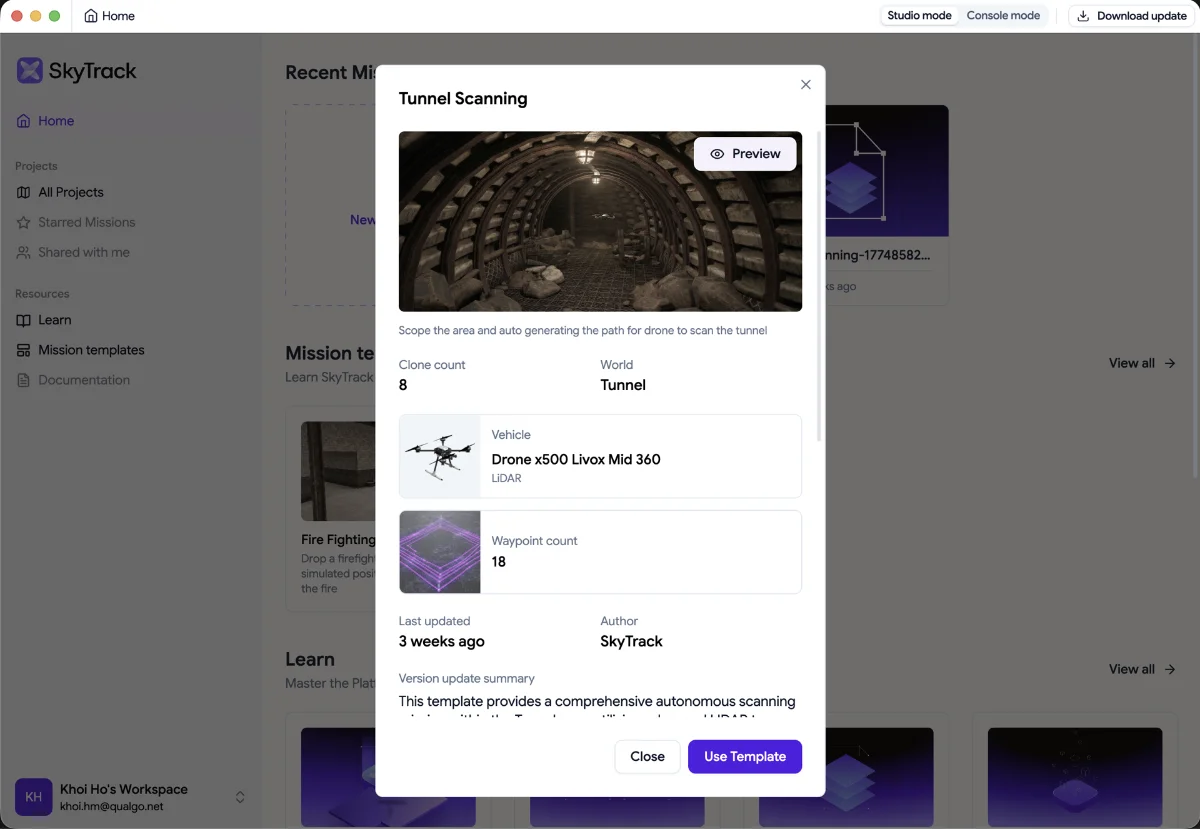The height and width of the screenshot is (829, 1200).
Task: Click the Shared with me people icon
Action: (x=23, y=252)
